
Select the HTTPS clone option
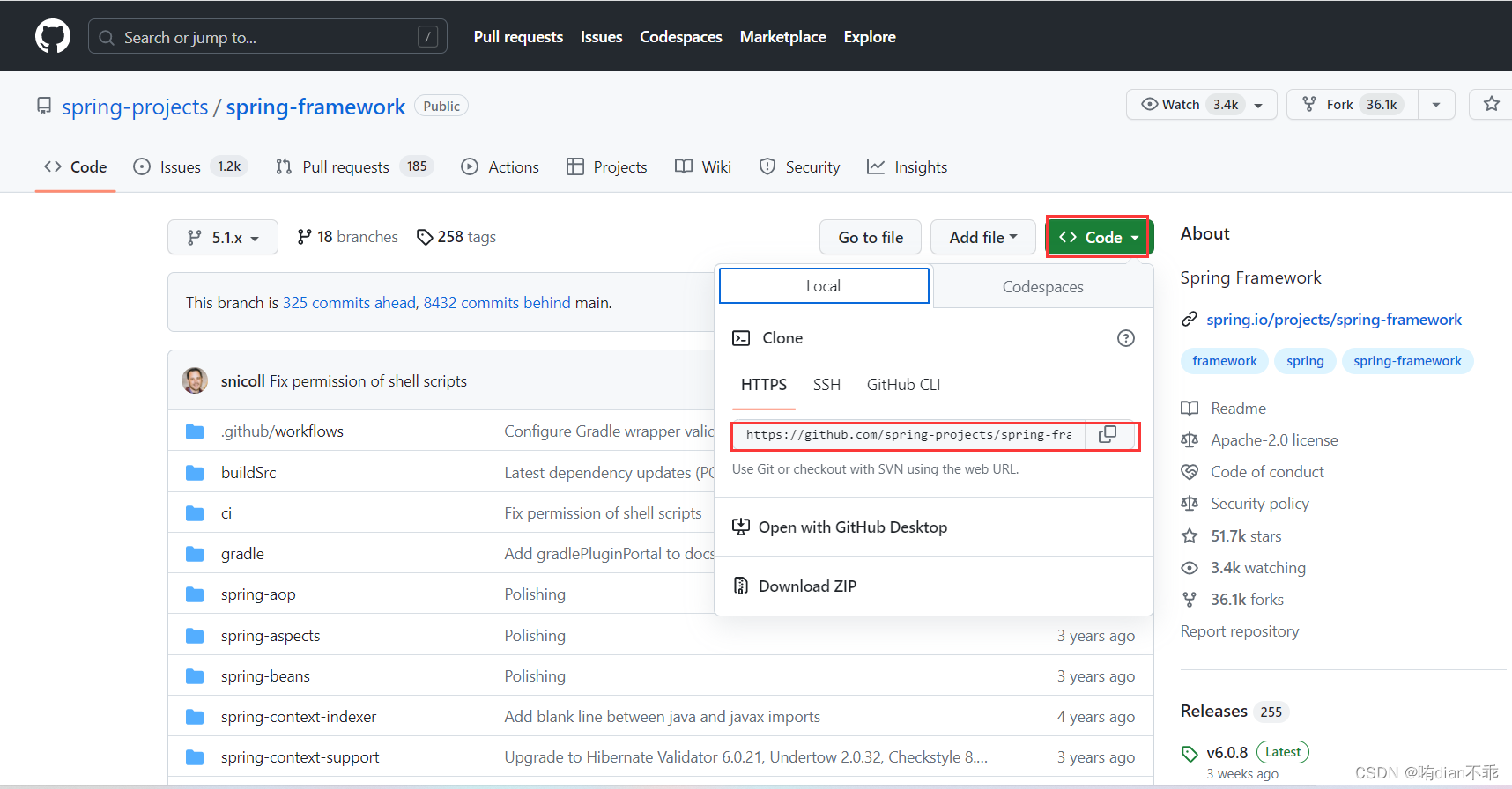[764, 385]
